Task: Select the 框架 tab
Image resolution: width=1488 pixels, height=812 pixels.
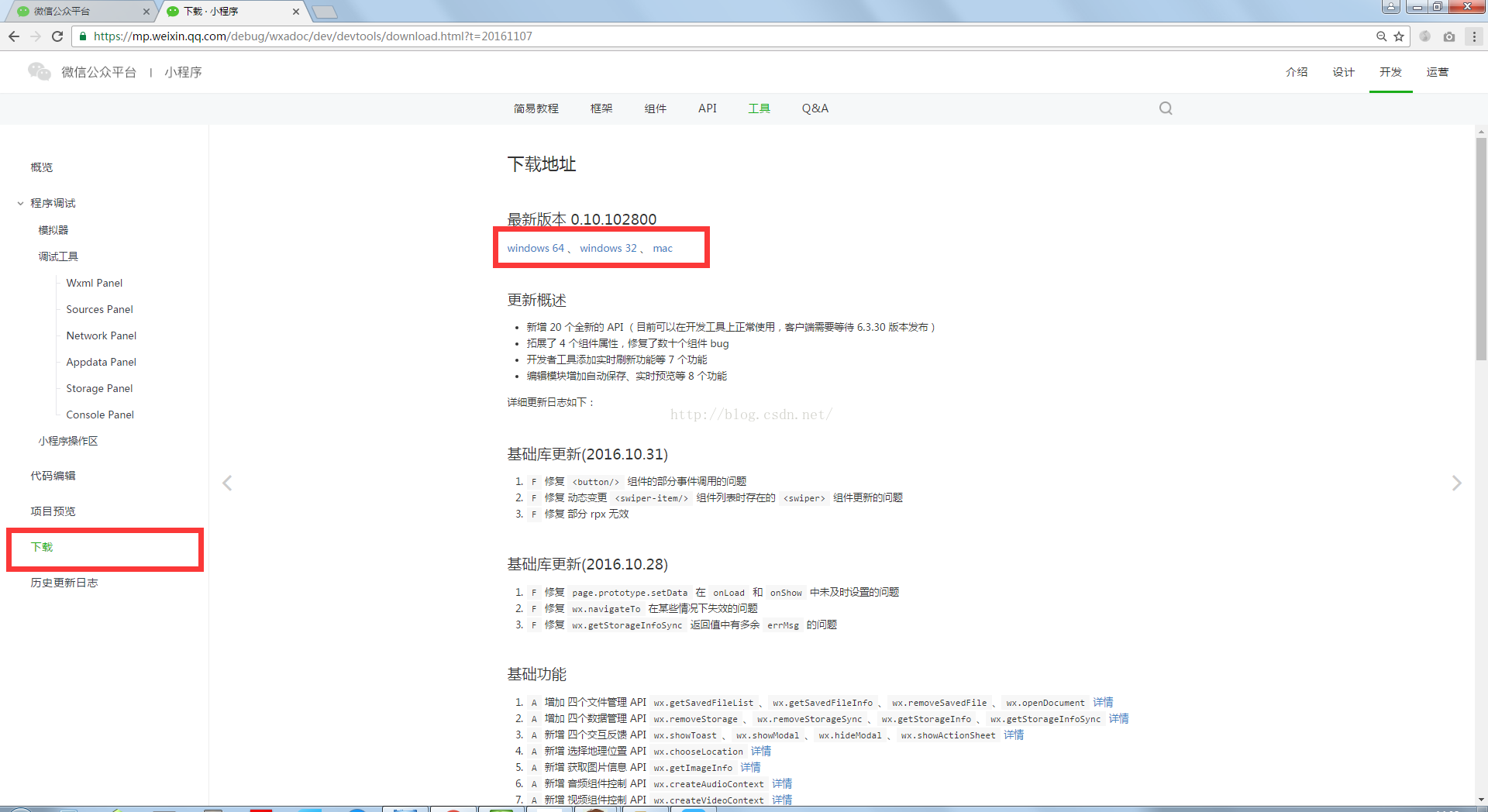Action: tap(601, 108)
